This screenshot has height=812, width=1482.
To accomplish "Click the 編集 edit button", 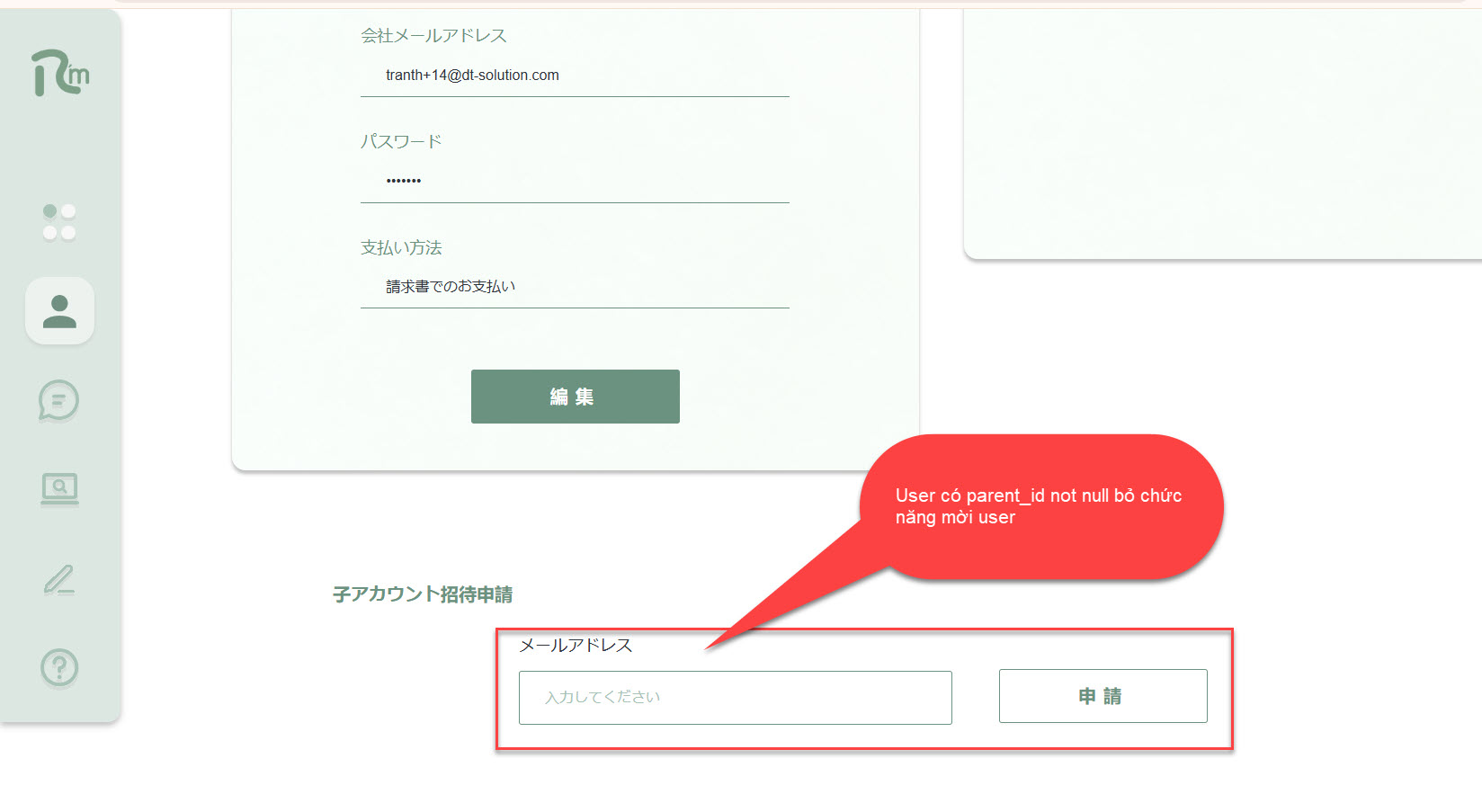I will tap(575, 397).
